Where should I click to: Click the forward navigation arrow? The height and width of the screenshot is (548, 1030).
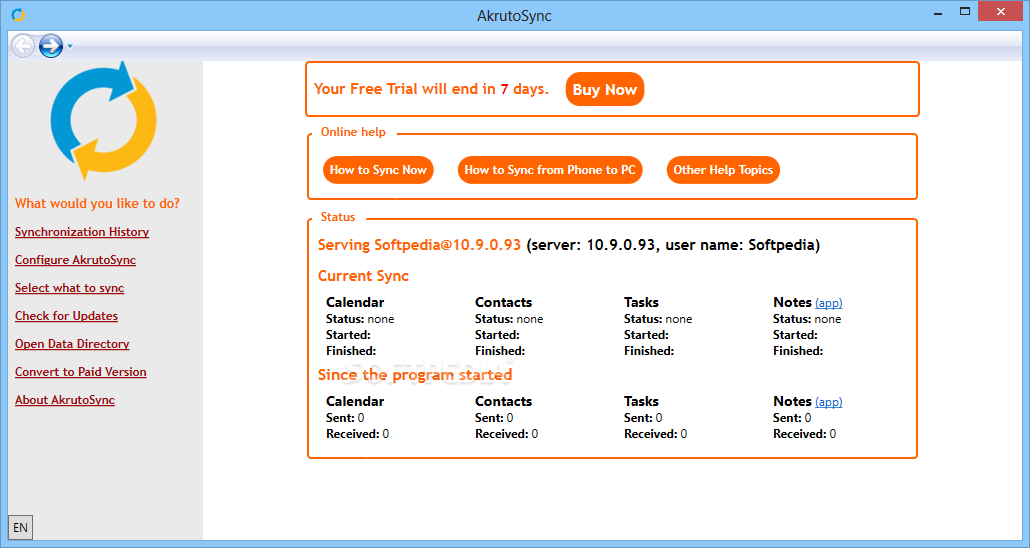51,45
